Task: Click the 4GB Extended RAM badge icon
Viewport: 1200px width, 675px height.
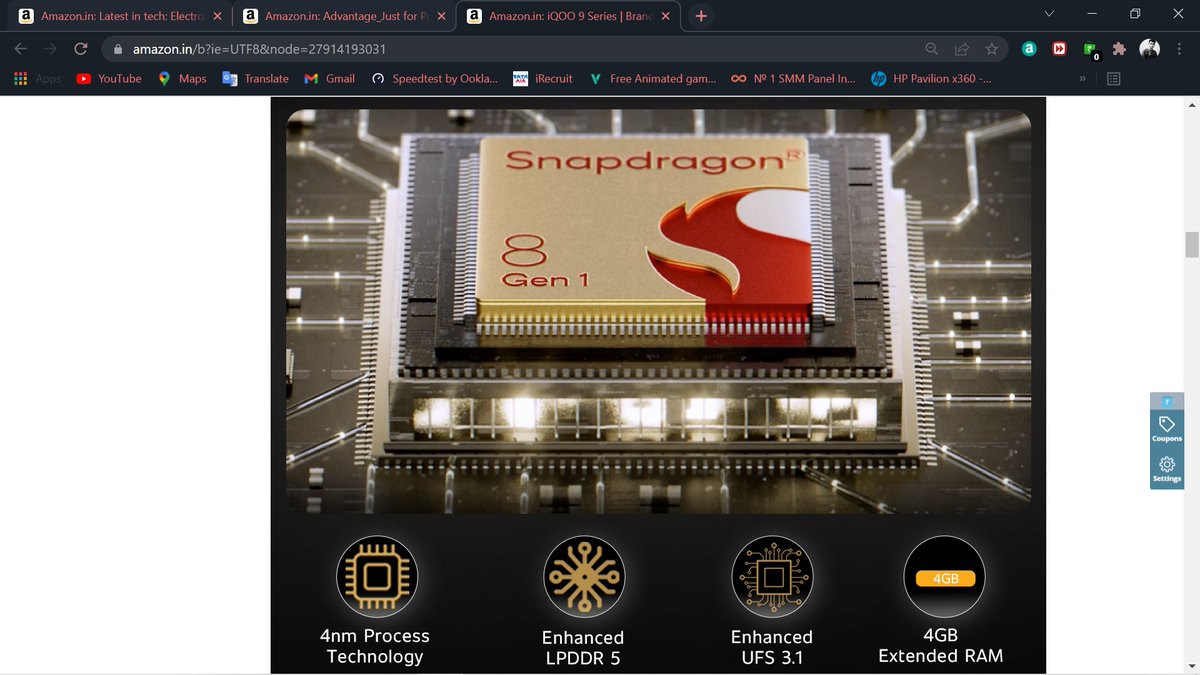Action: coord(945,577)
